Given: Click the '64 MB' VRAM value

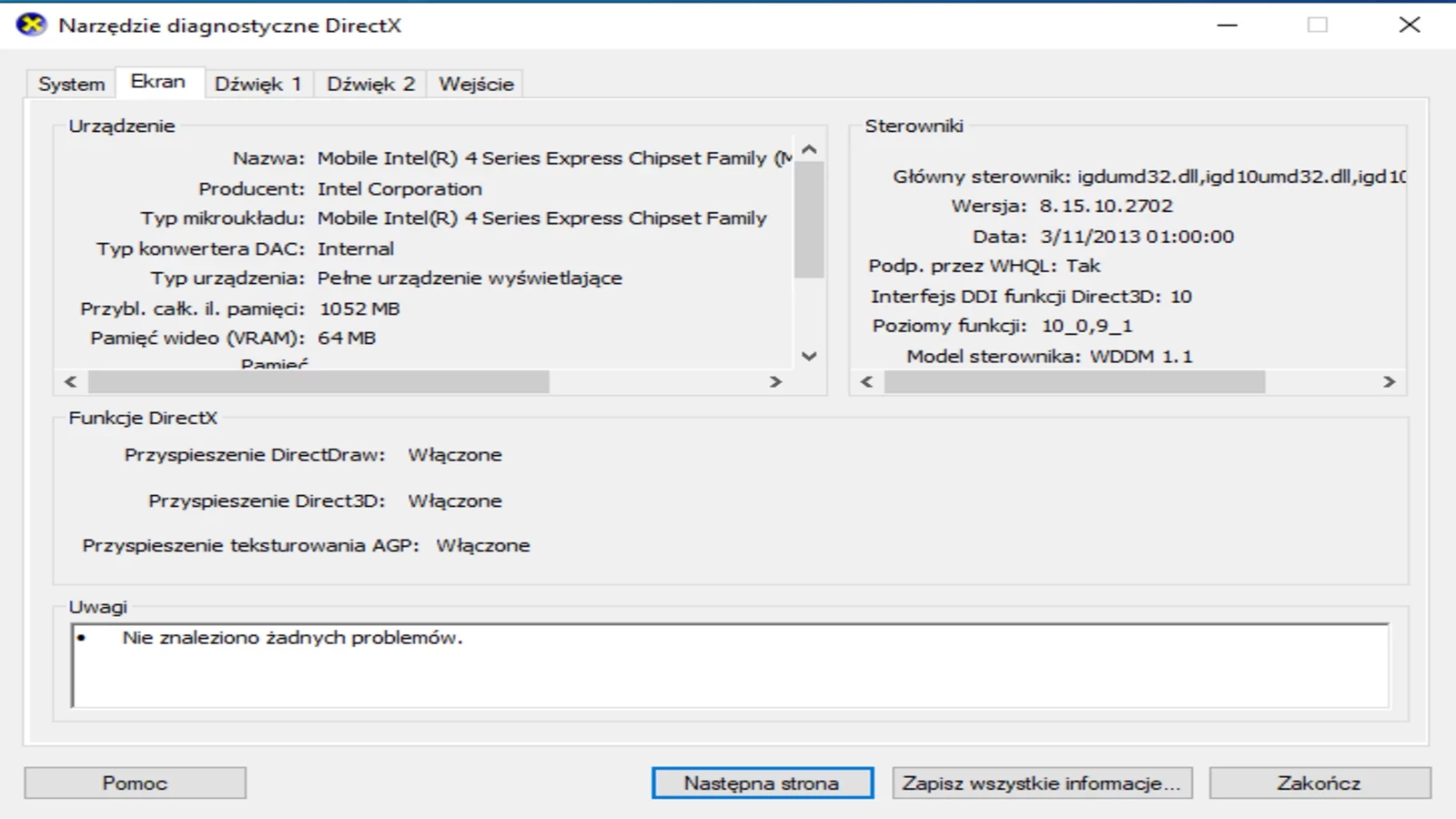Looking at the screenshot, I should (x=347, y=339).
